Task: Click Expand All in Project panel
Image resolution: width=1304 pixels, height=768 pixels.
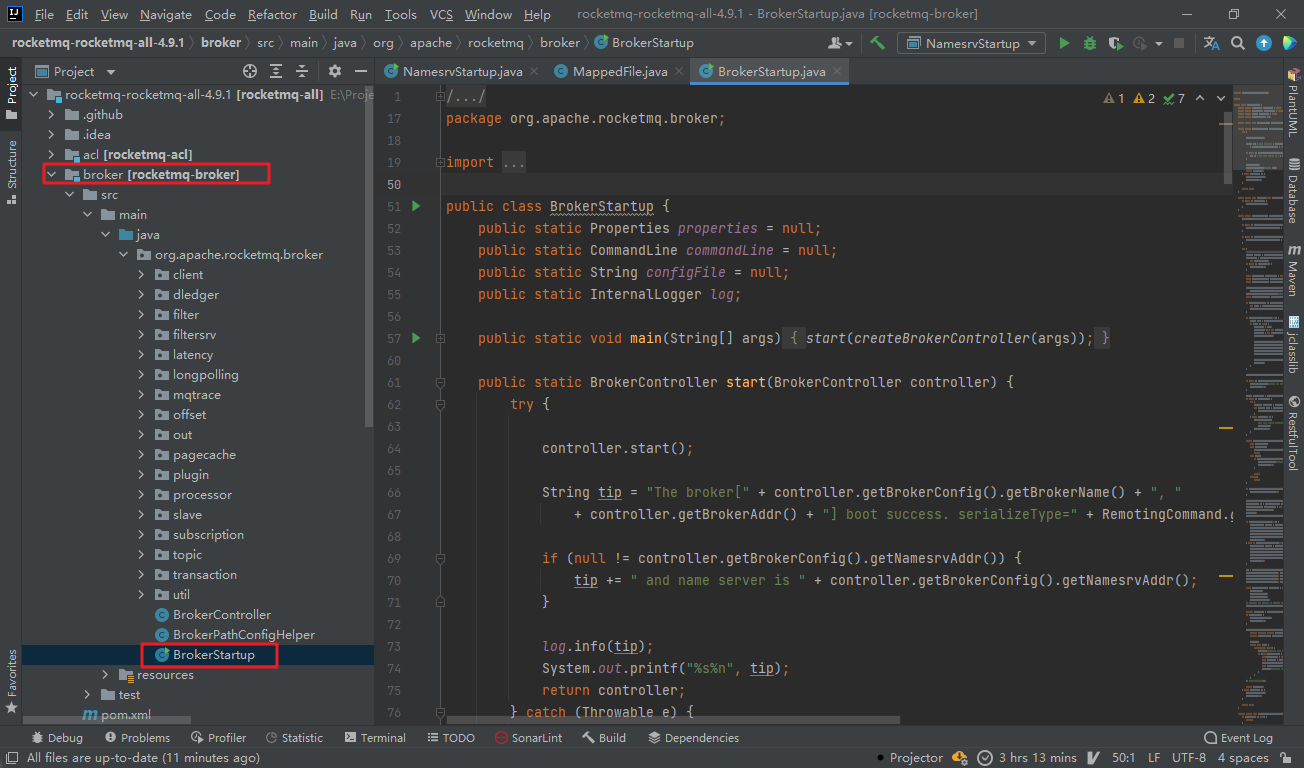Action: [x=277, y=71]
